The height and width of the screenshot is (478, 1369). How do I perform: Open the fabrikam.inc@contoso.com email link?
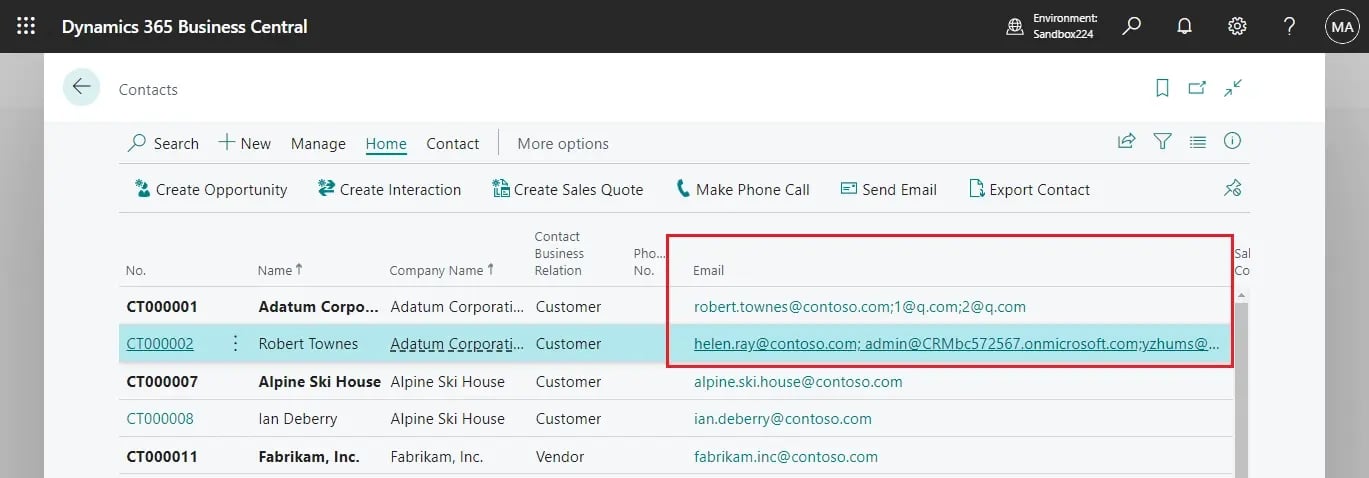(x=786, y=456)
